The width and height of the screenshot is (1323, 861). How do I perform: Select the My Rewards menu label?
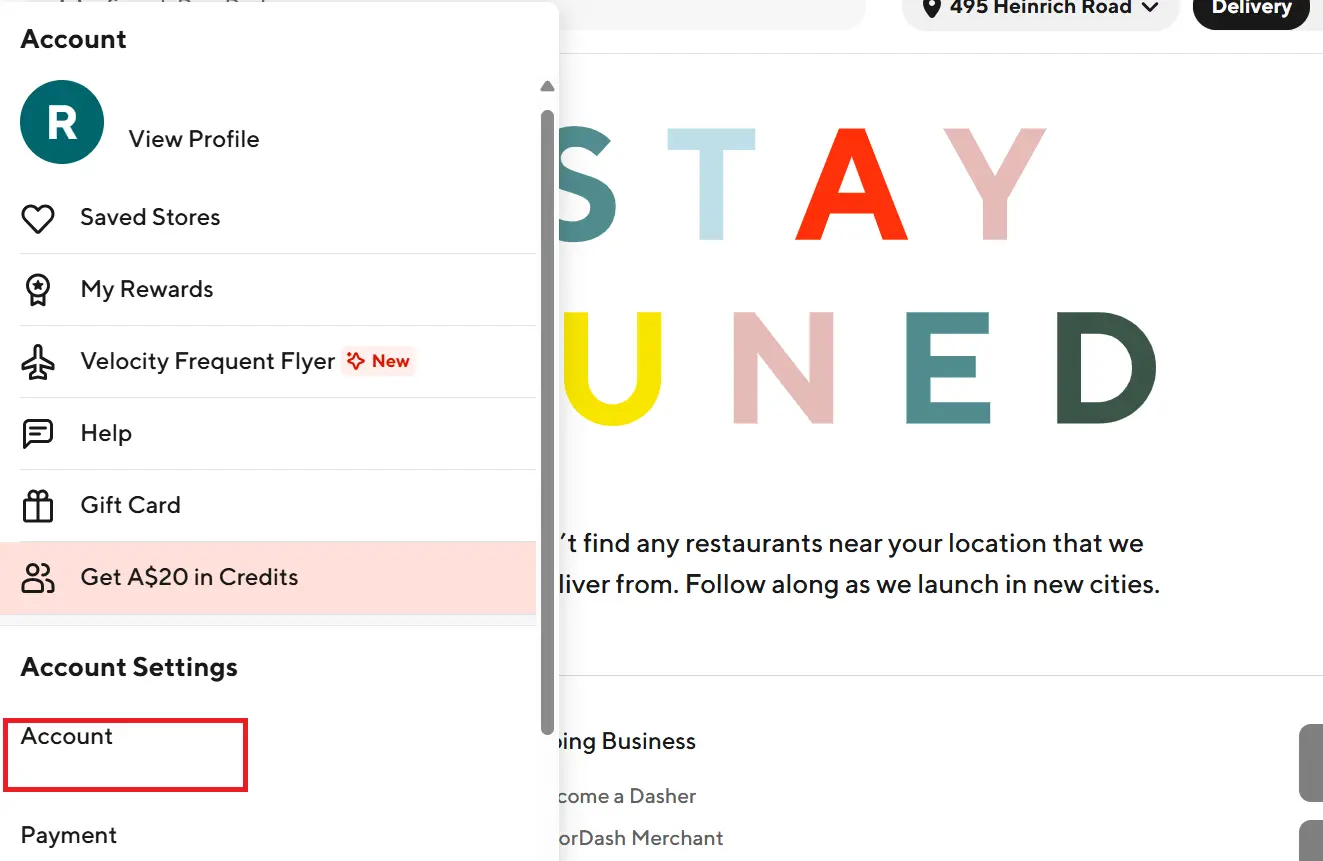(147, 290)
